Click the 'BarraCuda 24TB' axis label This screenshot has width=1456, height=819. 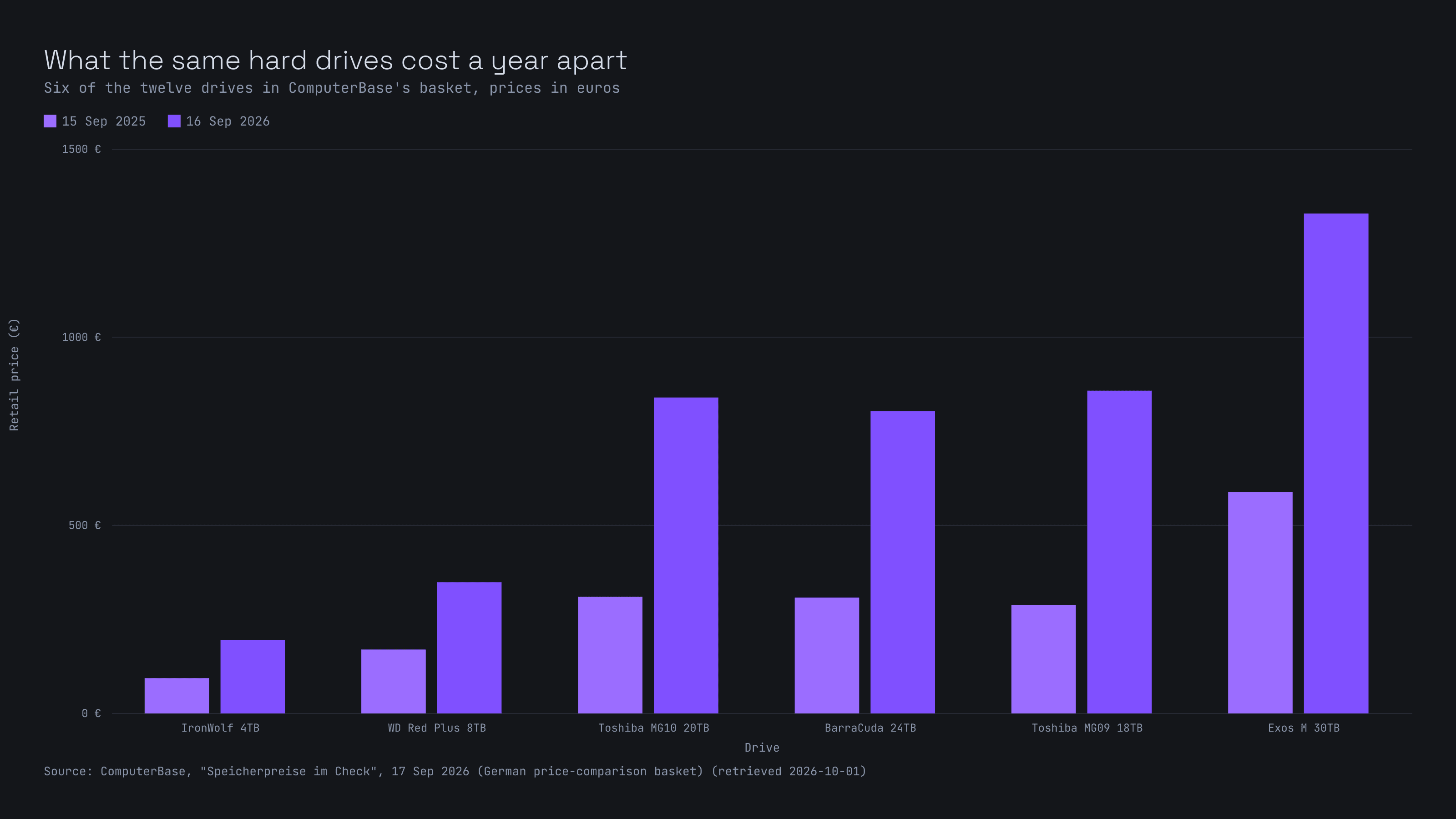(x=870, y=728)
